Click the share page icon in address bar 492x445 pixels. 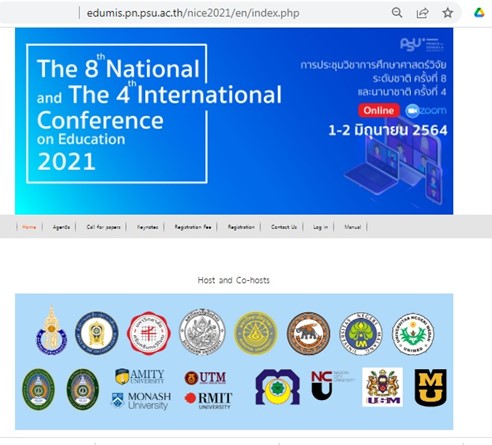422,13
